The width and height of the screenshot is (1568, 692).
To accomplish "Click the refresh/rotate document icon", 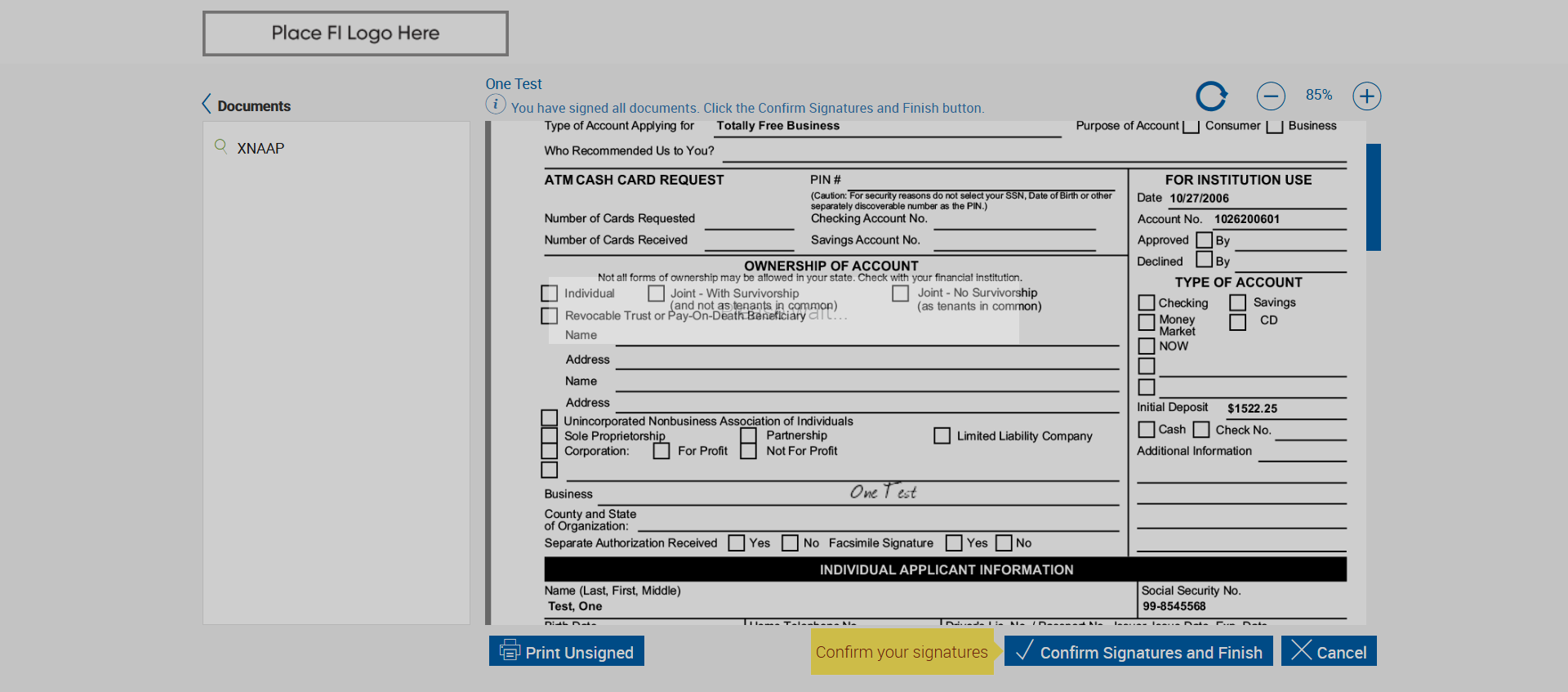I will [1211, 96].
